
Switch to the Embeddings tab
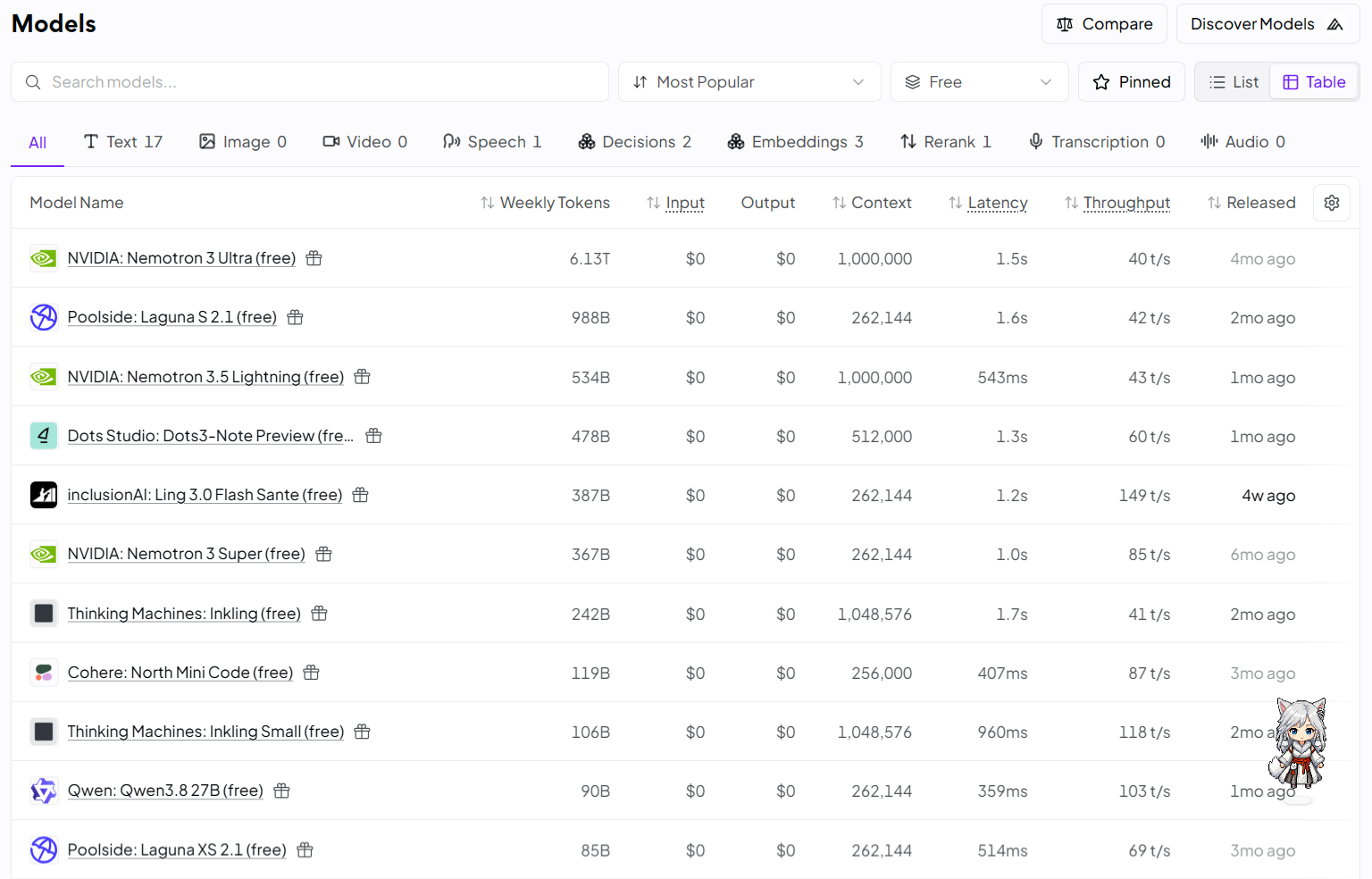(x=796, y=142)
